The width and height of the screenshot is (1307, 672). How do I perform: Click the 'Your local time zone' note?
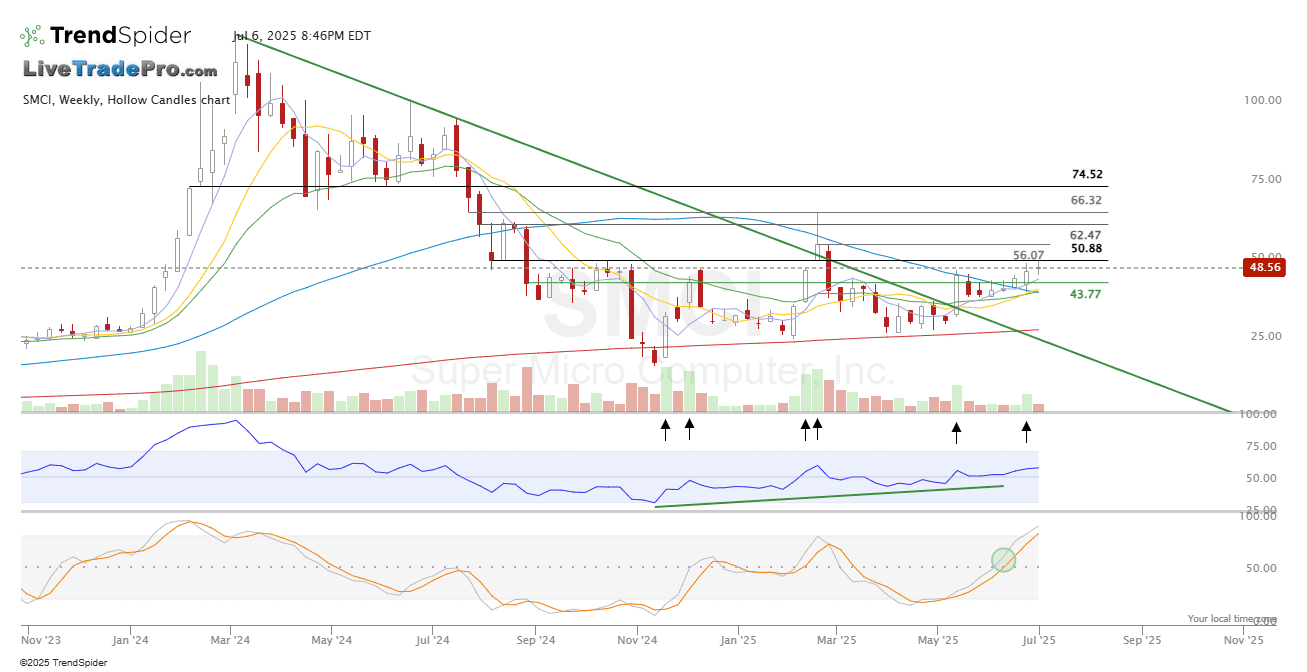1233,619
